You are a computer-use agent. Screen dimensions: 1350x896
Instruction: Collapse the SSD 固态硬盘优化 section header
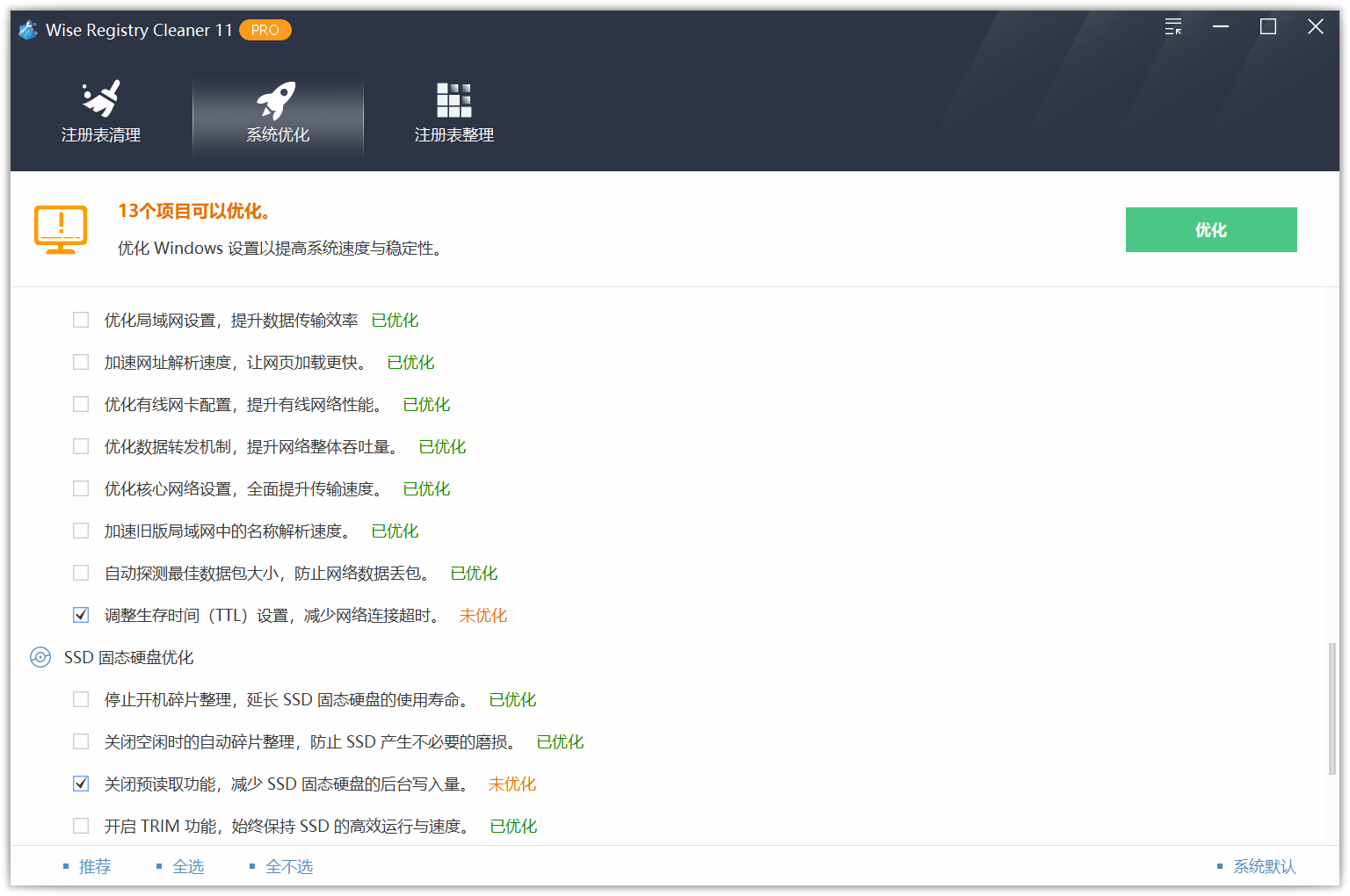[128, 657]
